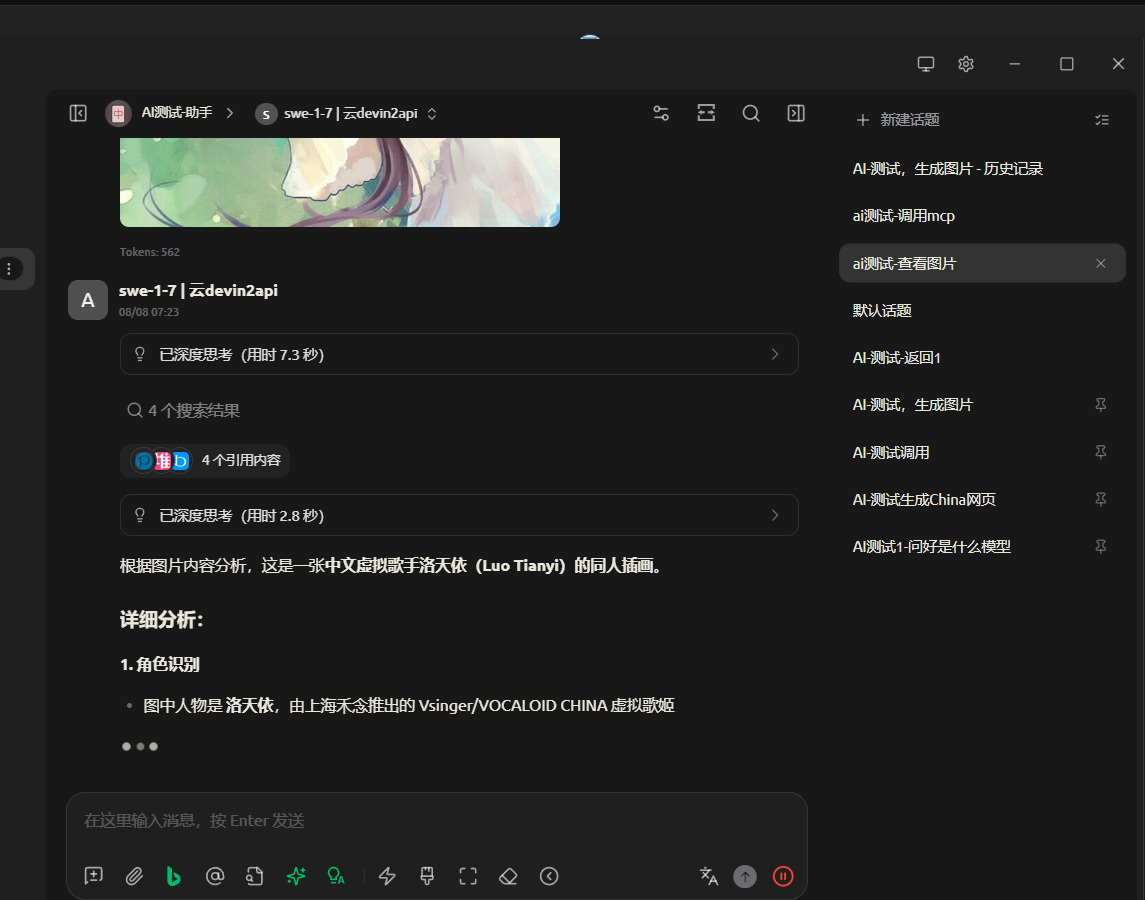View the uploaded illustration image
The width and height of the screenshot is (1145, 900).
point(340,182)
